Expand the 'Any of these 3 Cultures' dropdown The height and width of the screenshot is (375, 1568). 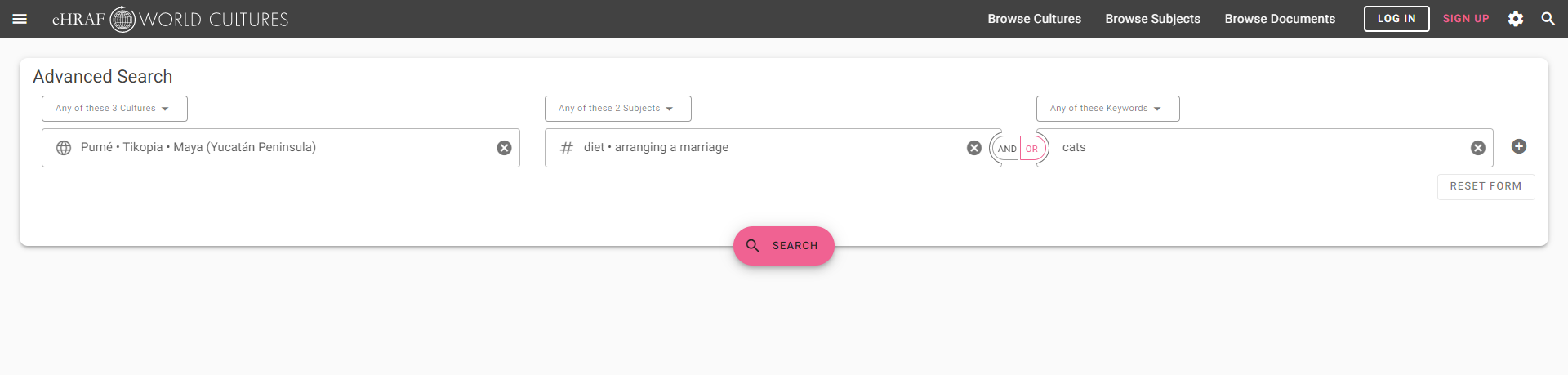click(x=114, y=109)
